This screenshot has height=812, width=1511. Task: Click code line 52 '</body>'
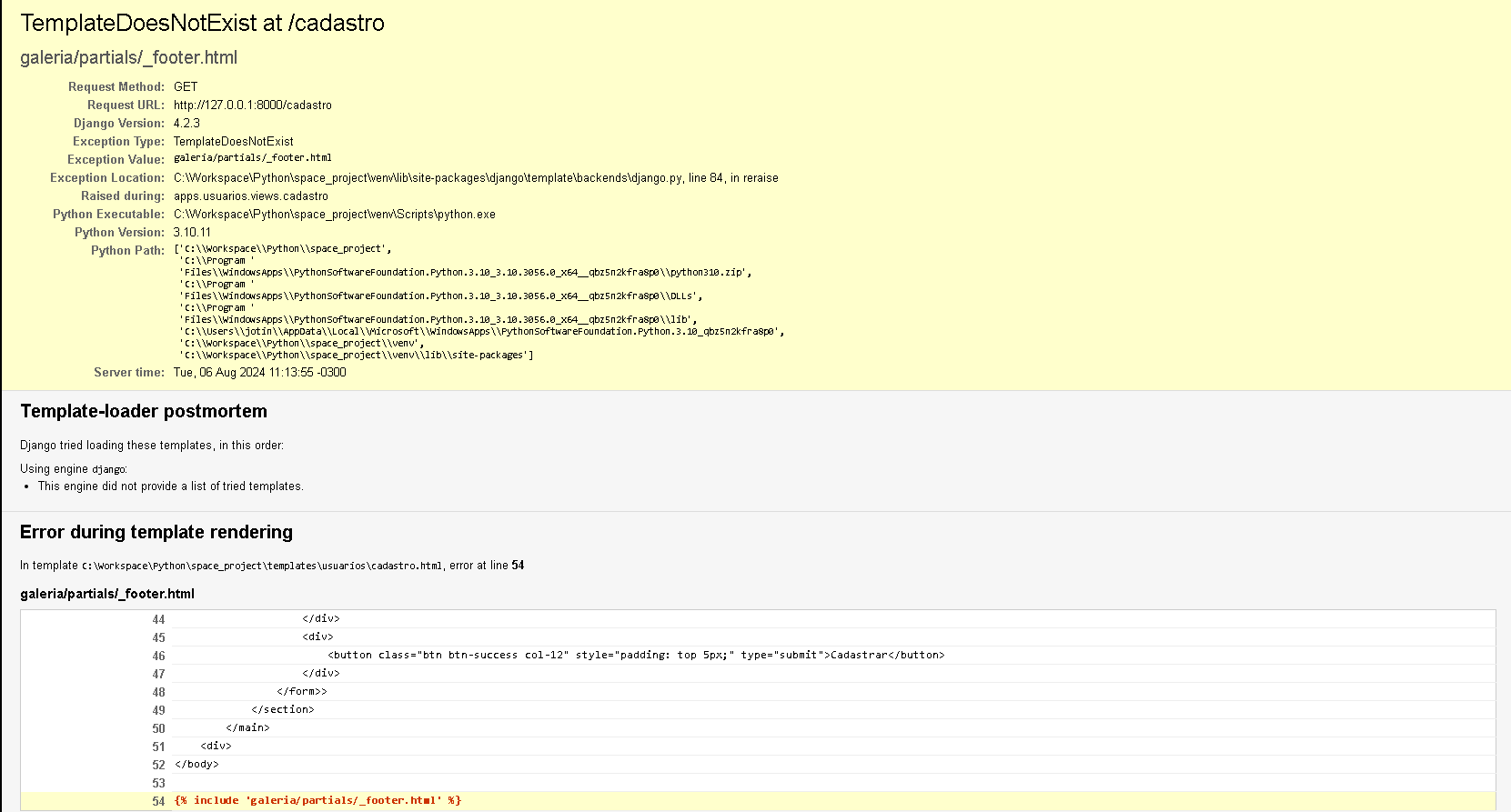point(197,764)
